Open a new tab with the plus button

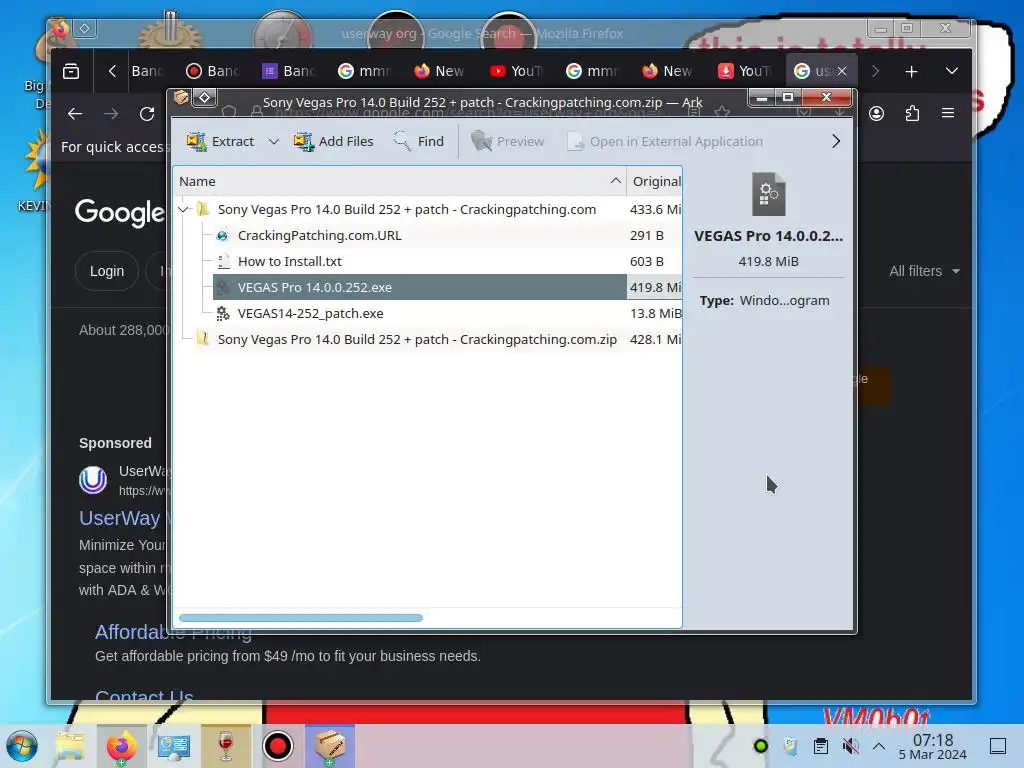pos(911,71)
